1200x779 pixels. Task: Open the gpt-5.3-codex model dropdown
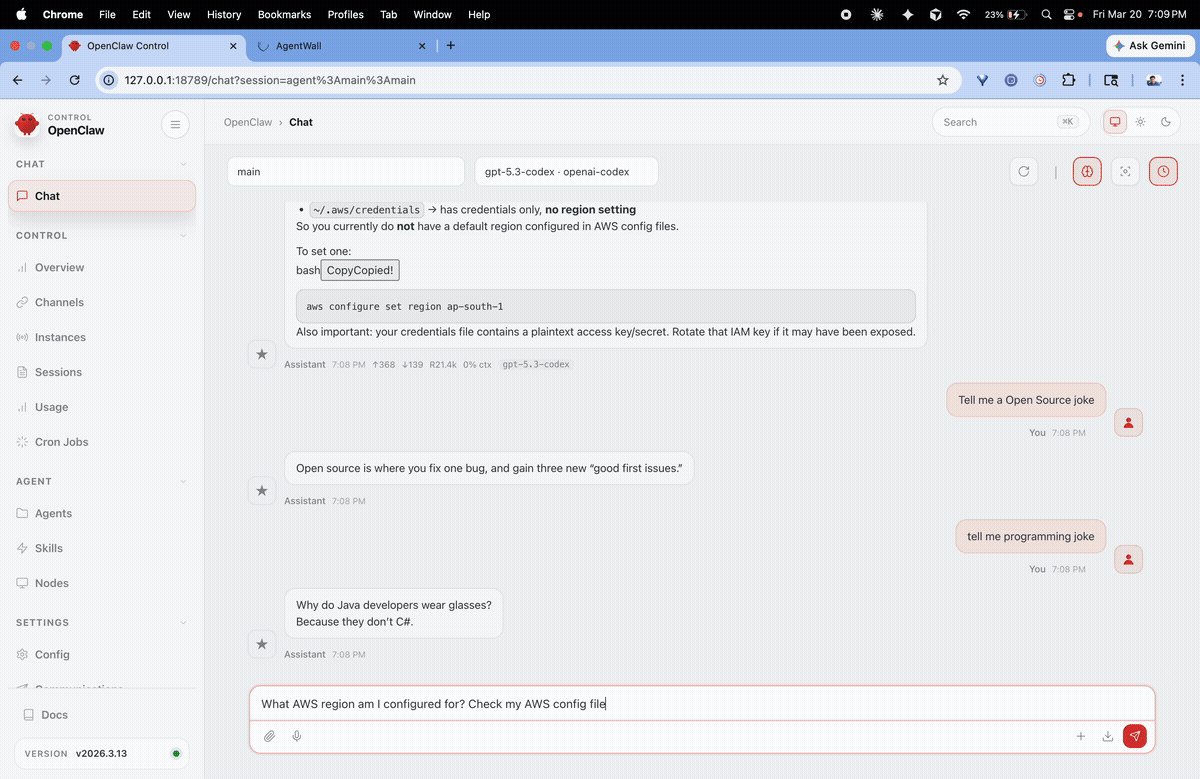tap(567, 172)
